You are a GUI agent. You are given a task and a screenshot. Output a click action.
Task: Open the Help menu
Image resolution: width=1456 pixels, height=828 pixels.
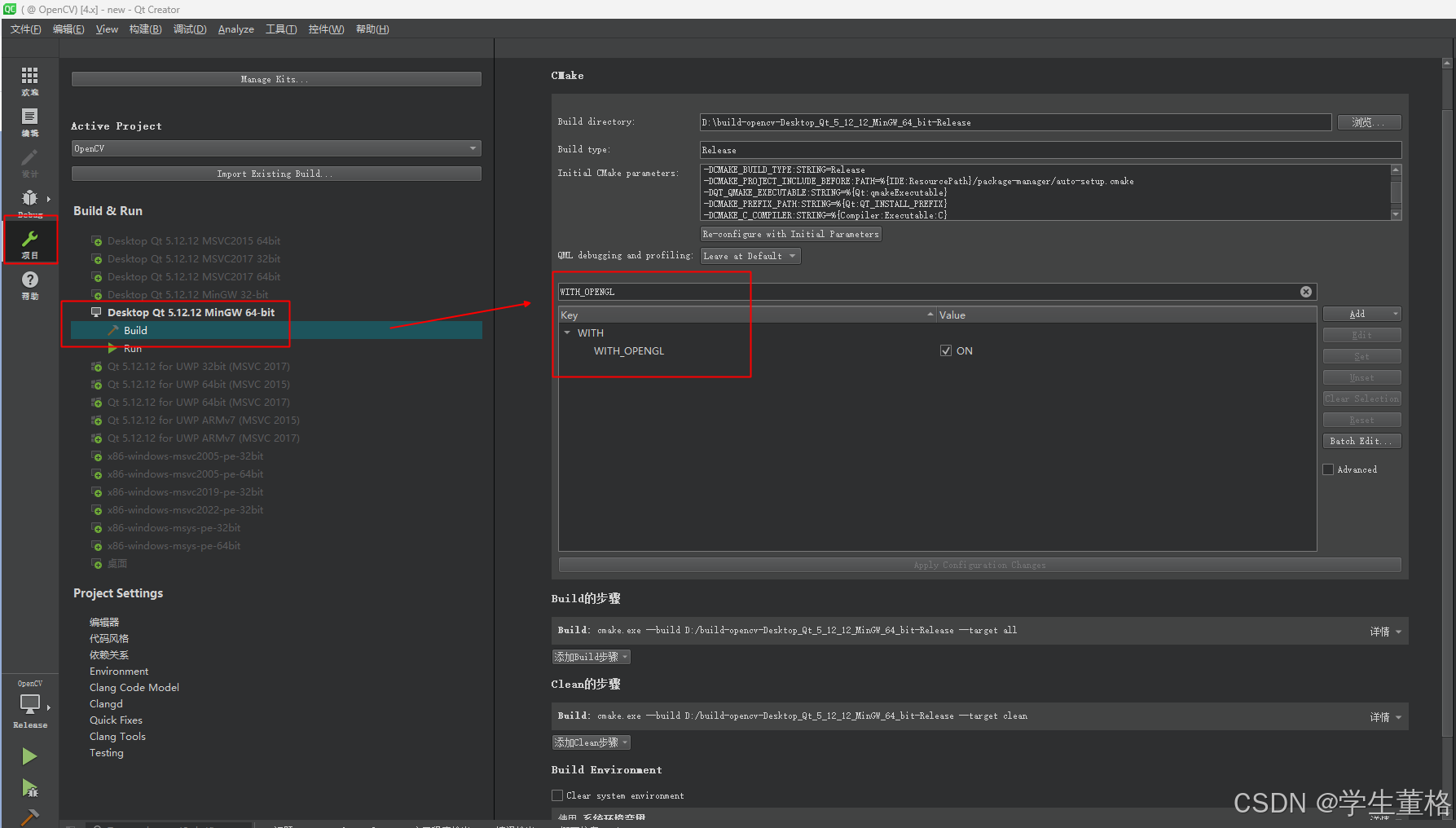[x=372, y=29]
